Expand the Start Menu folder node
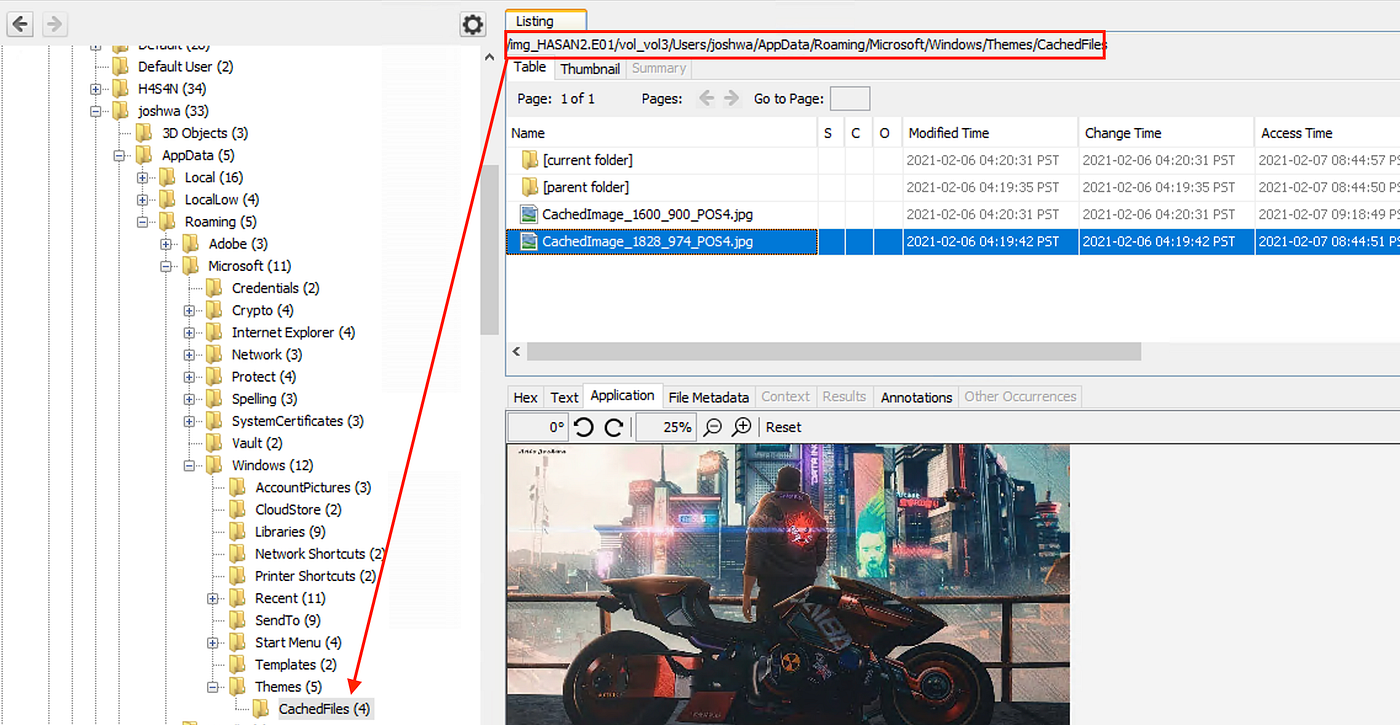The height and width of the screenshot is (725, 1400). (212, 642)
